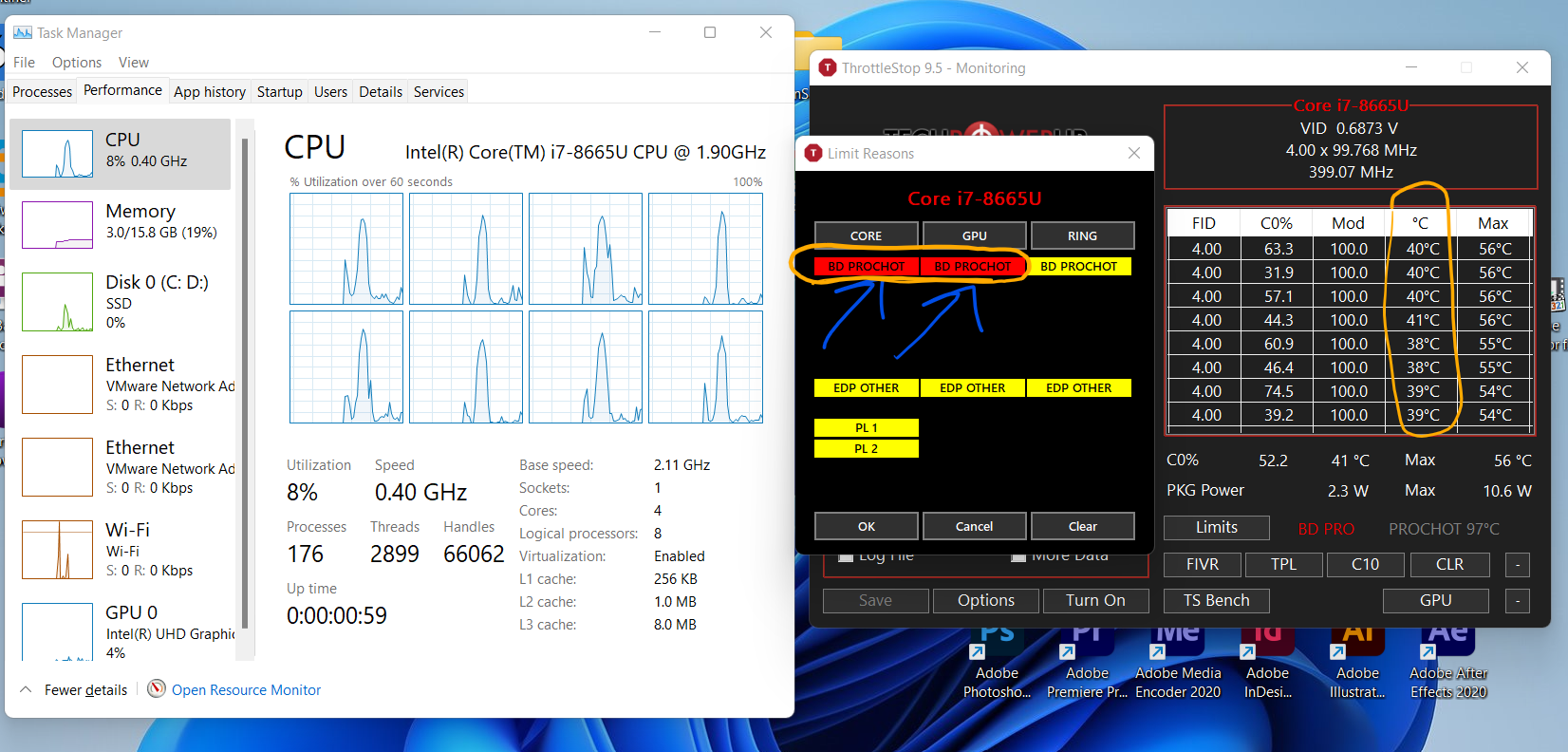Click the GPU column header in Limit Reasons

[x=974, y=235]
